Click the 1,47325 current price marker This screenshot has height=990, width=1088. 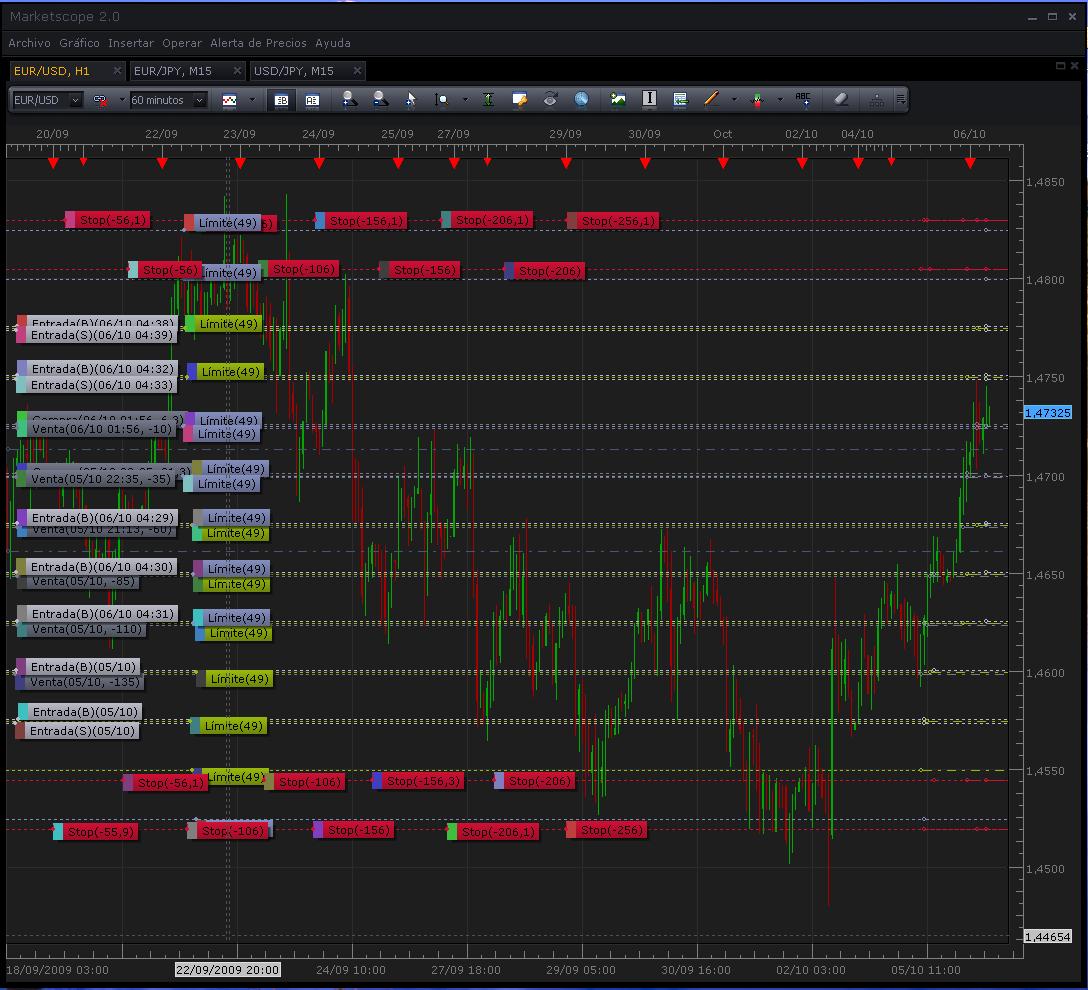click(1047, 412)
